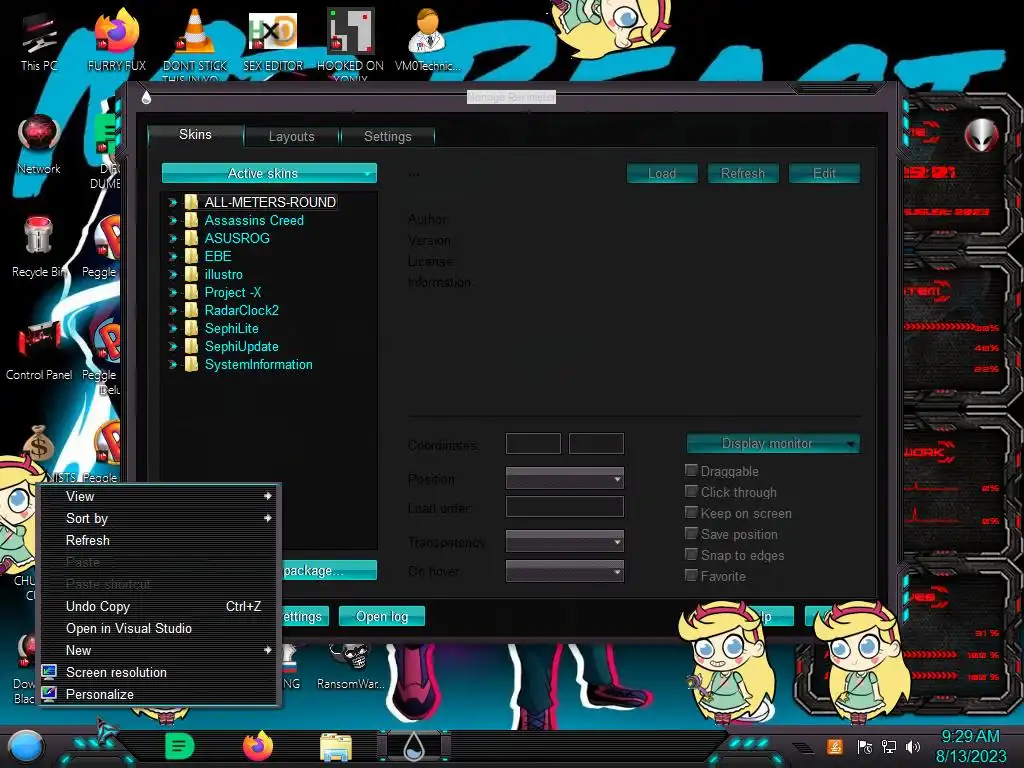Open the SEX EDITOR HxD shortcut
This screenshot has width=1024, height=768.
tap(273, 42)
